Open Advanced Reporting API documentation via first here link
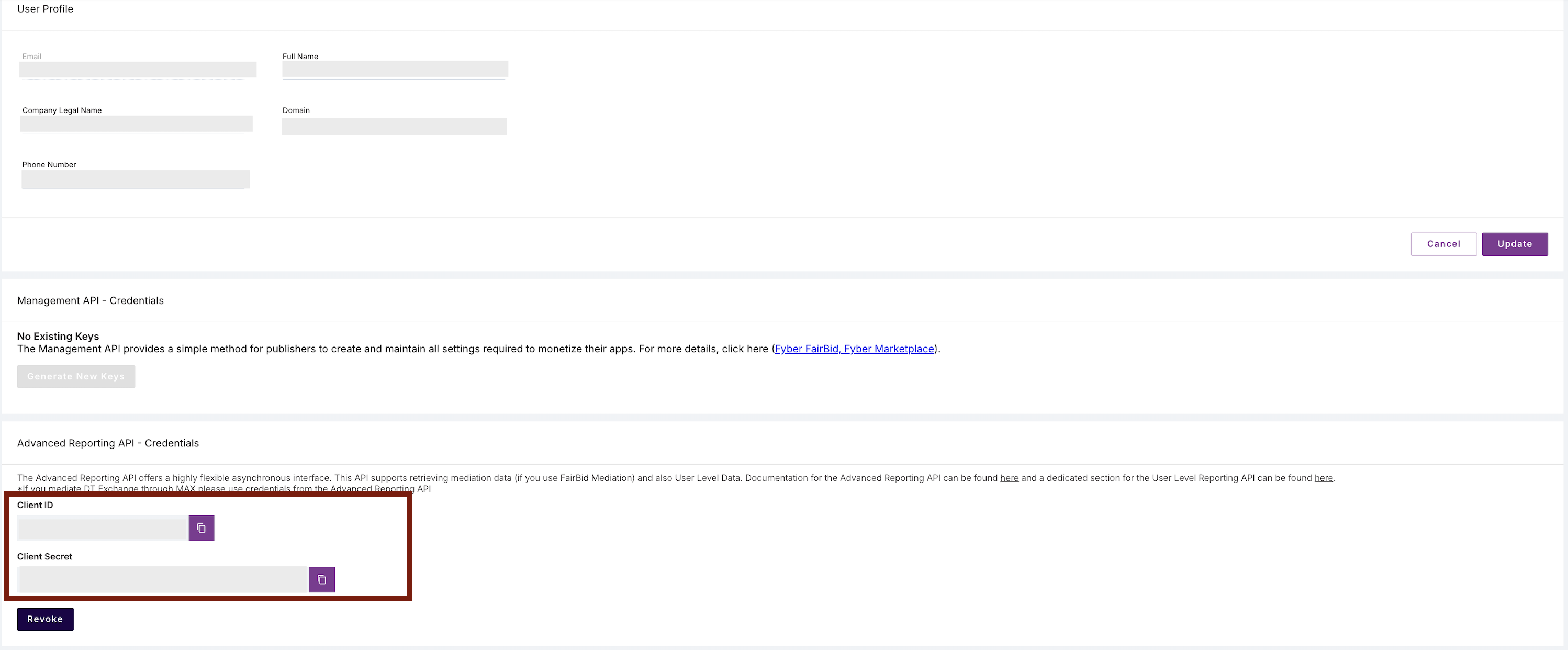 (x=1009, y=478)
